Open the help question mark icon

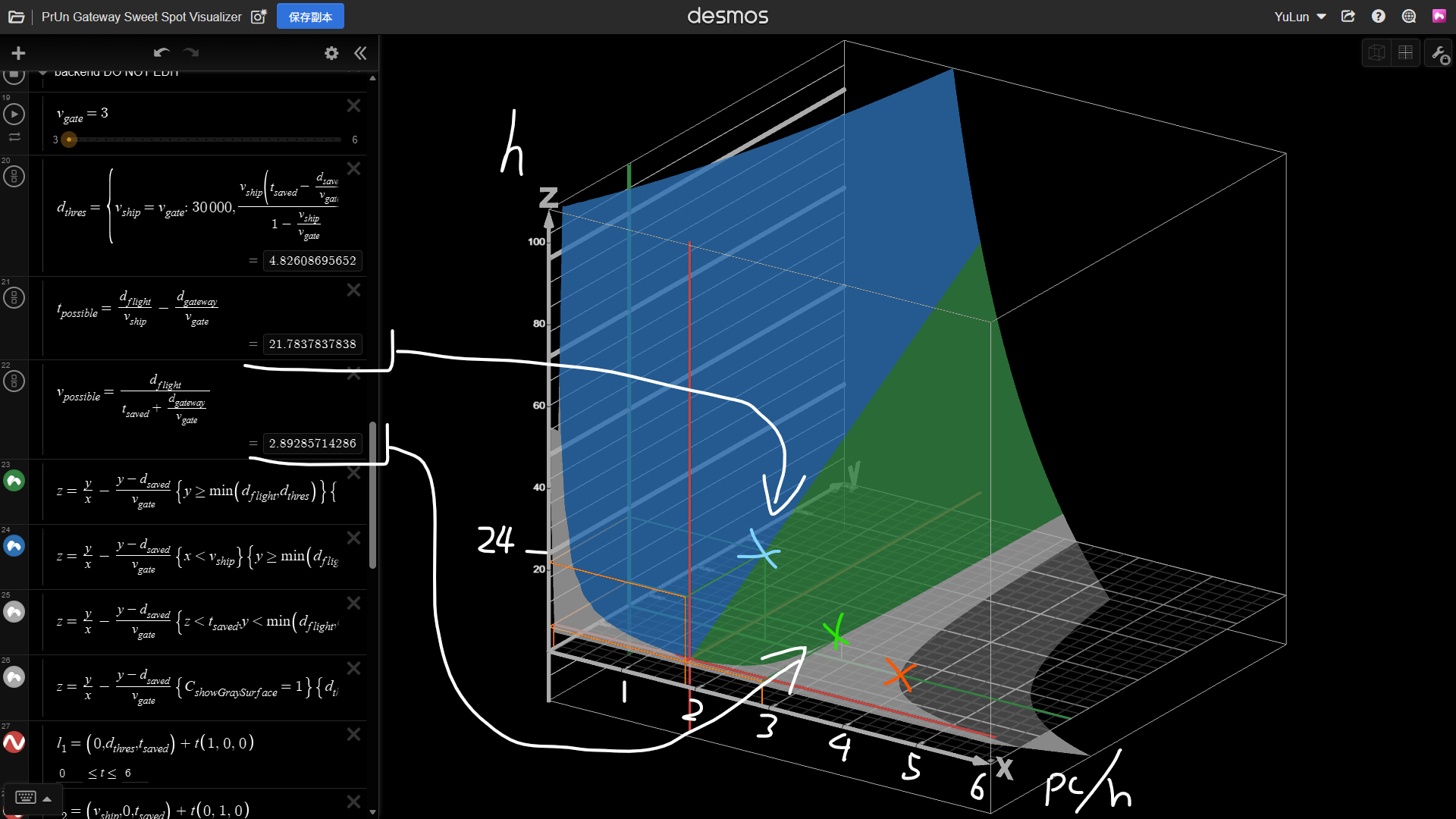(x=1378, y=17)
